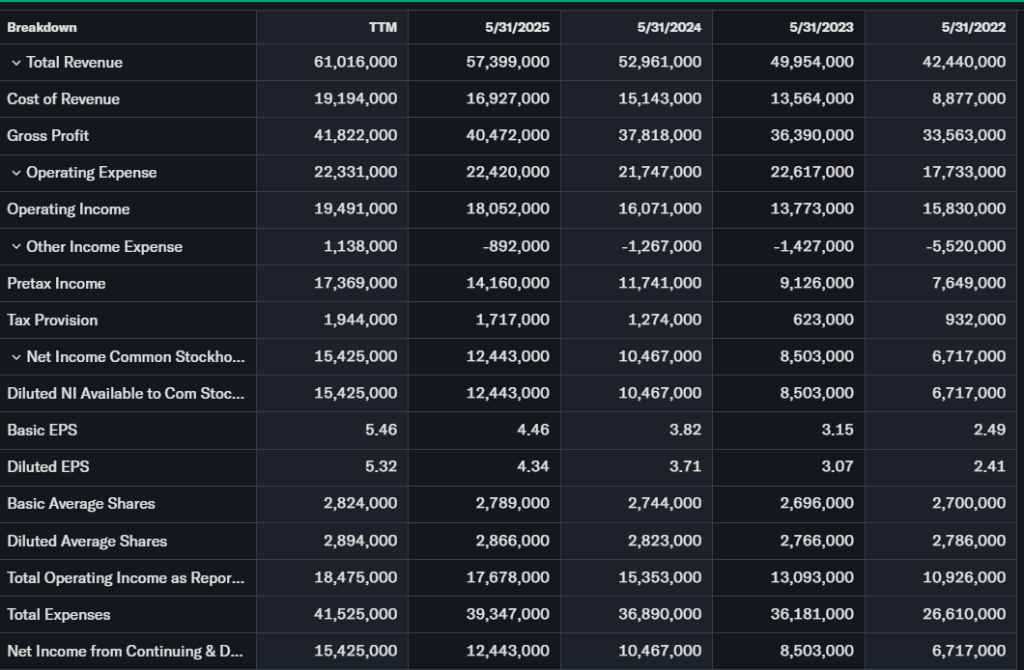Click the TTM Total Revenue value 61,016,000
The height and width of the screenshot is (670, 1024).
pyautogui.click(x=355, y=62)
